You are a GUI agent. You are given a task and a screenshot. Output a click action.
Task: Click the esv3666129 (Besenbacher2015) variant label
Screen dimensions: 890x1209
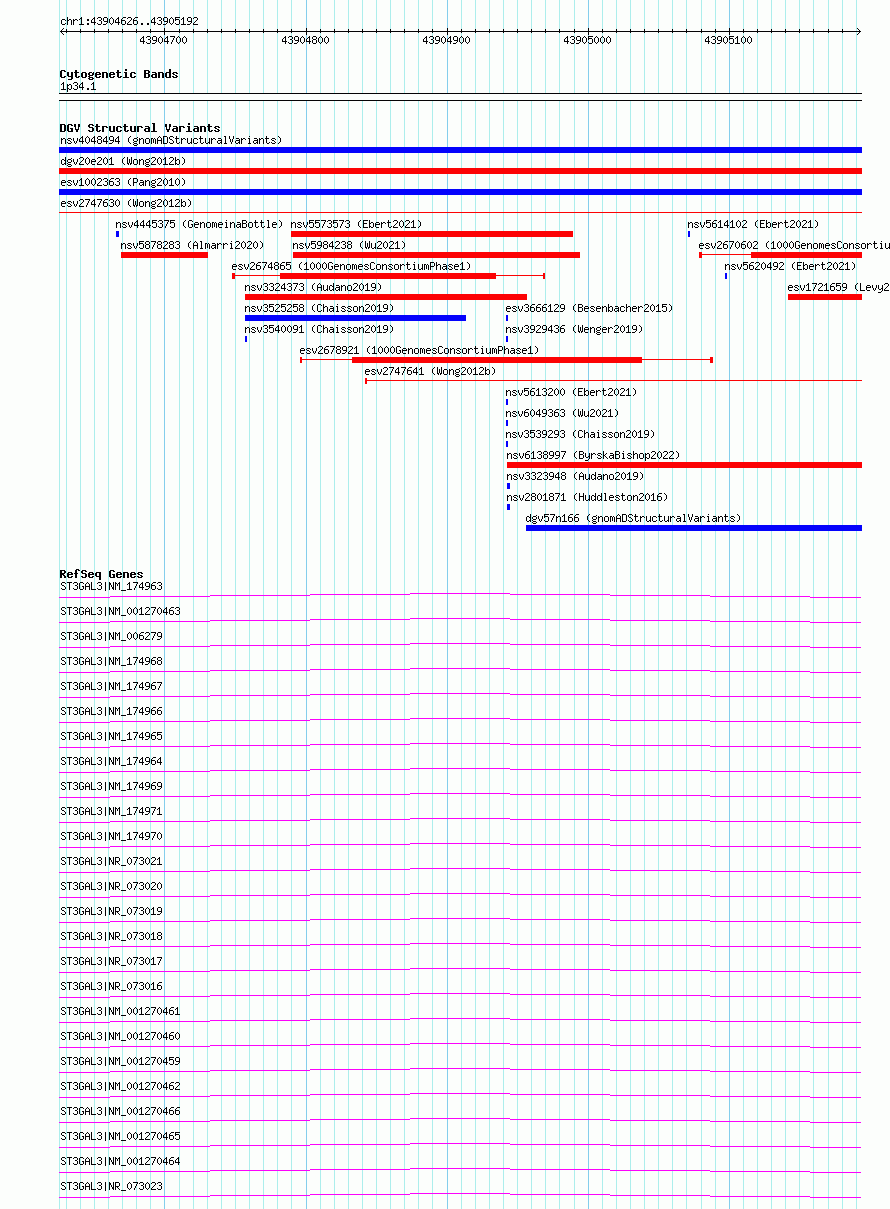589,308
